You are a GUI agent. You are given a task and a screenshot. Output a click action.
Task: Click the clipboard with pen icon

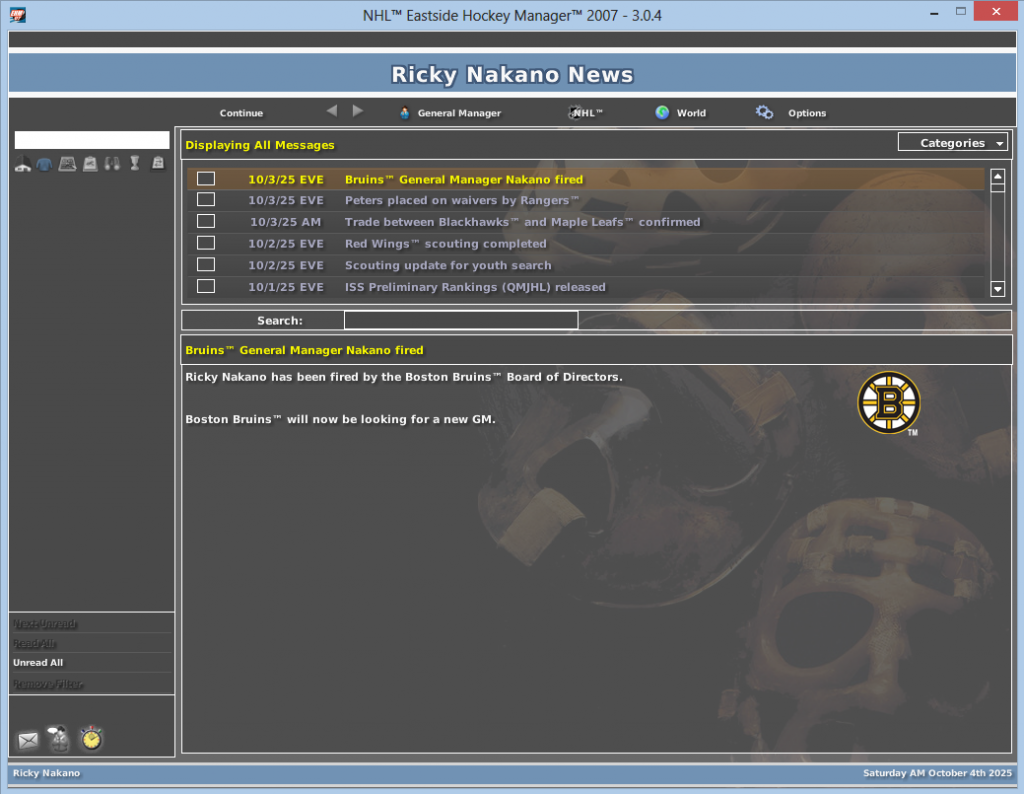(90, 164)
